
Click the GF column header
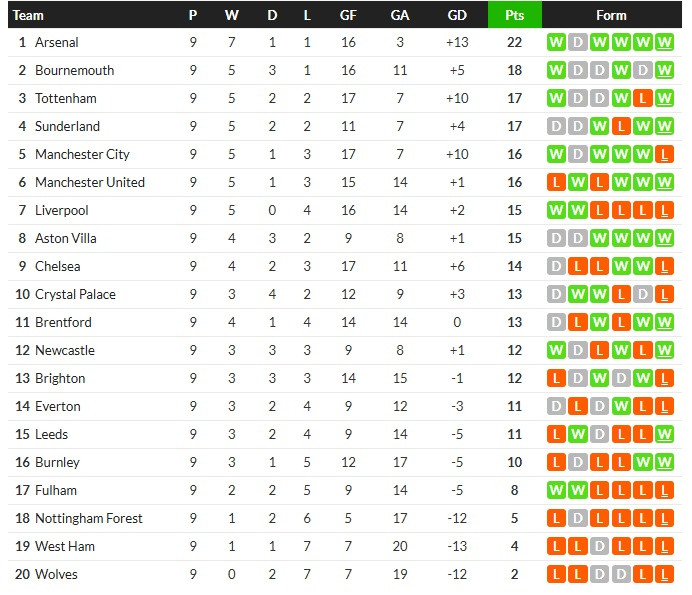347,15
